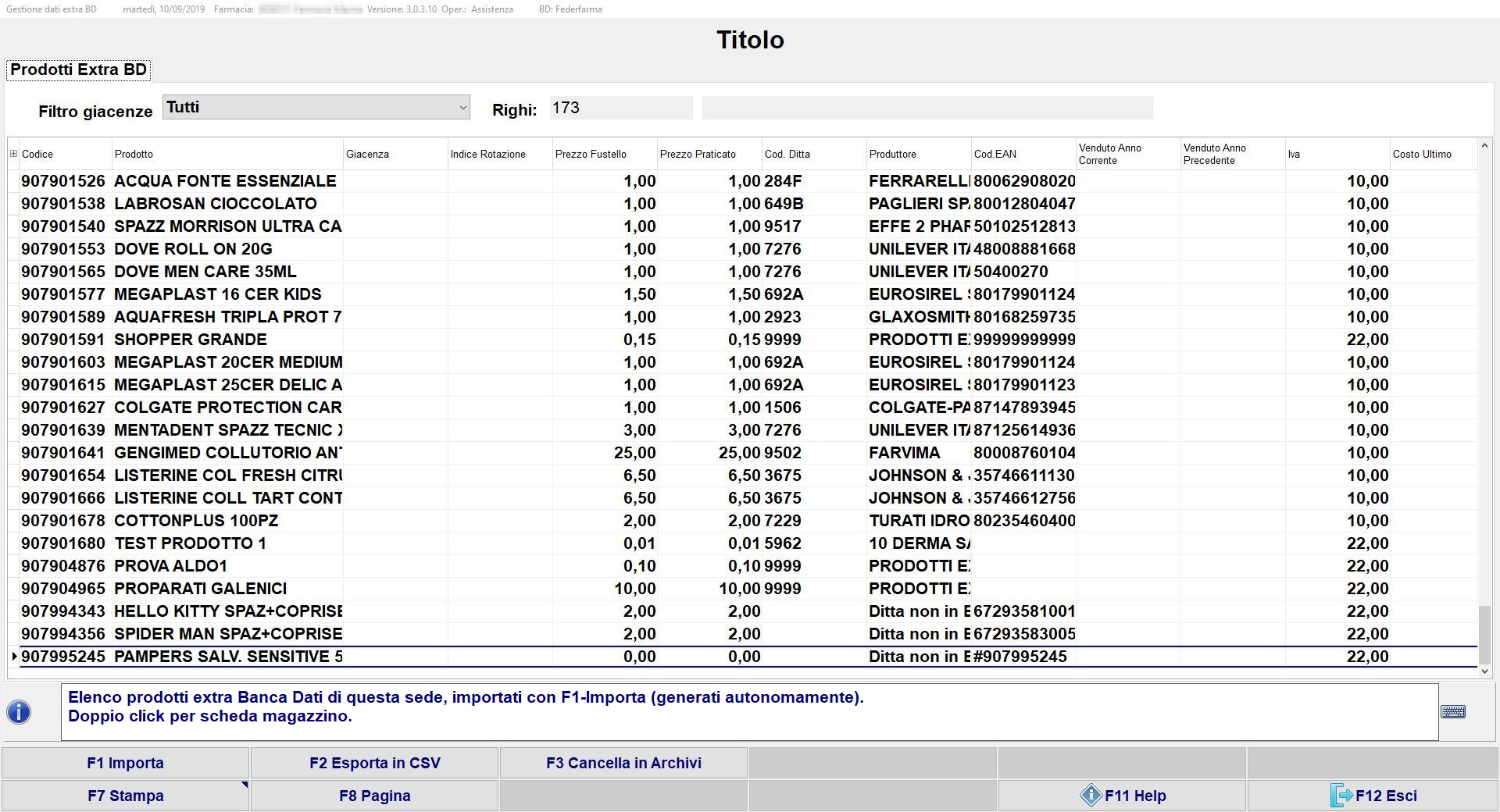Screen dimensions: 1500x812
Task: Select the LISTERINE COL FRESH CITRU row
Action: [x=228, y=475]
